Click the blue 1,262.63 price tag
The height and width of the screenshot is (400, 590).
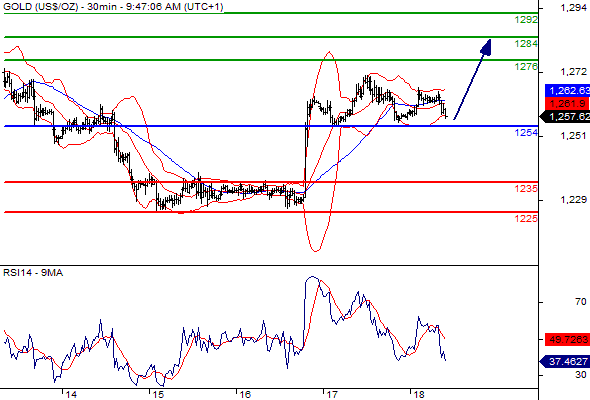pos(567,91)
